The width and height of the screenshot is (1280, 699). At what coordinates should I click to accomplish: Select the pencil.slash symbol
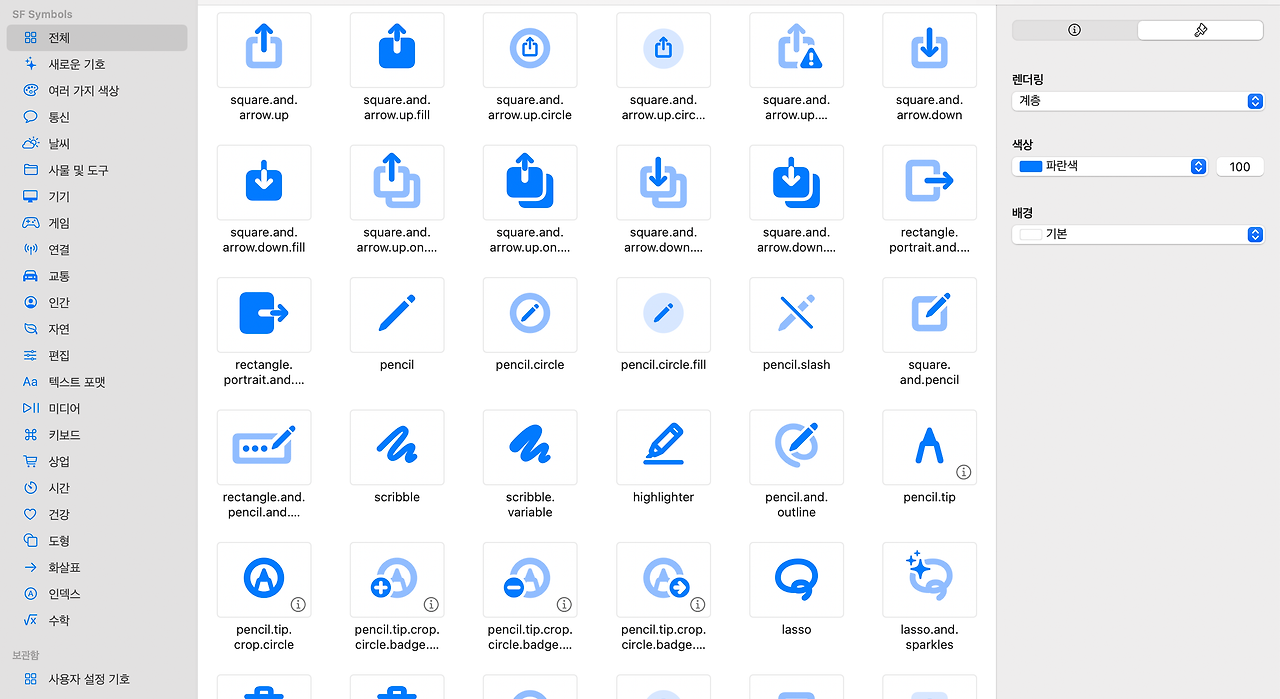(x=797, y=315)
